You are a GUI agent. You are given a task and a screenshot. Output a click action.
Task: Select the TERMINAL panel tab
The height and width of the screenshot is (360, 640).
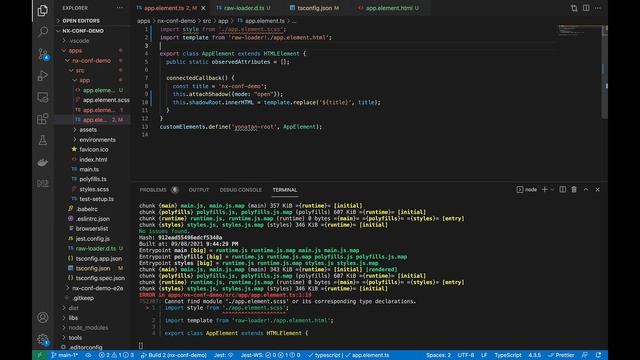(285, 190)
